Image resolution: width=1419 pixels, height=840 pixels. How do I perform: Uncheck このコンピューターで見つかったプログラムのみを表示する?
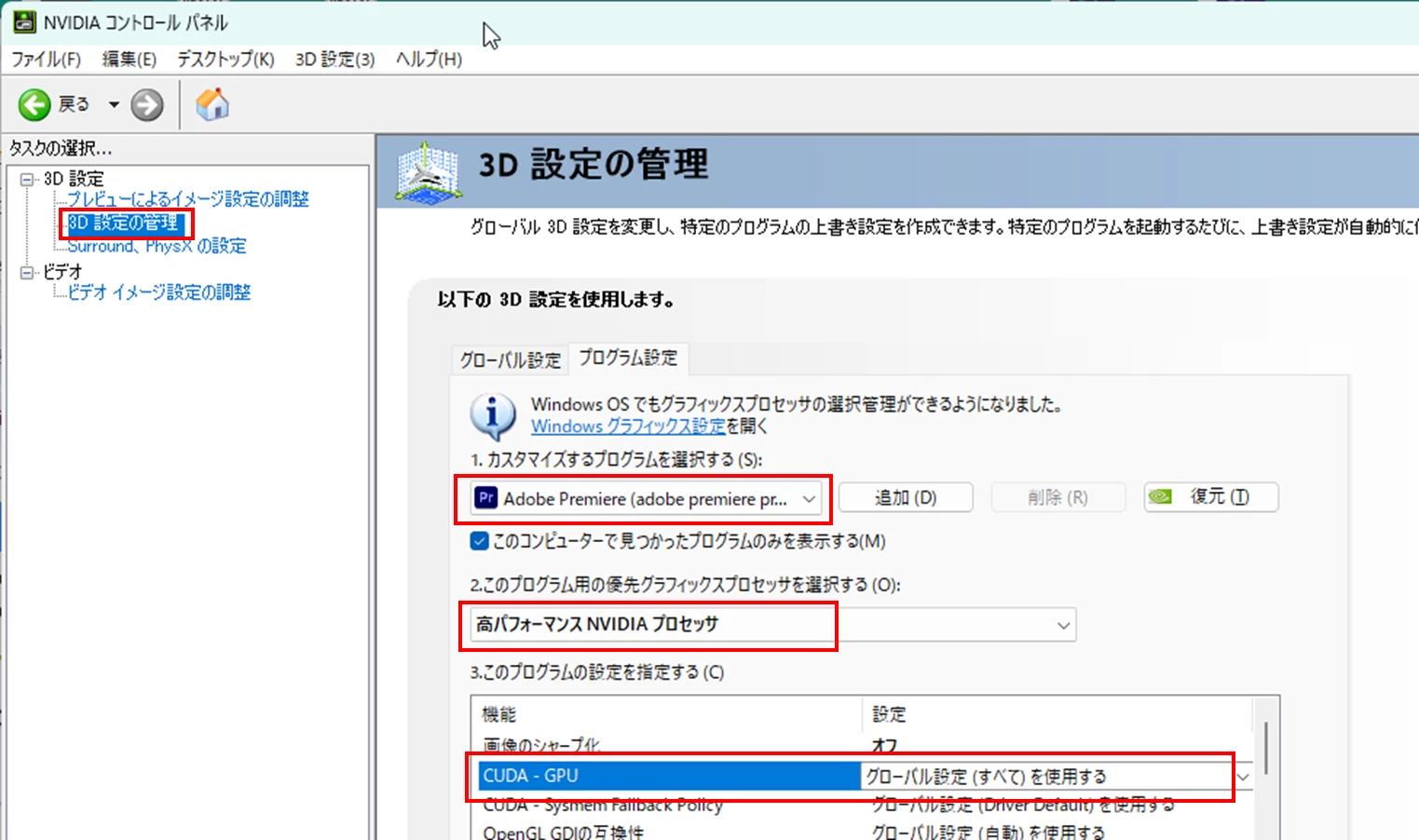pyautogui.click(x=480, y=541)
